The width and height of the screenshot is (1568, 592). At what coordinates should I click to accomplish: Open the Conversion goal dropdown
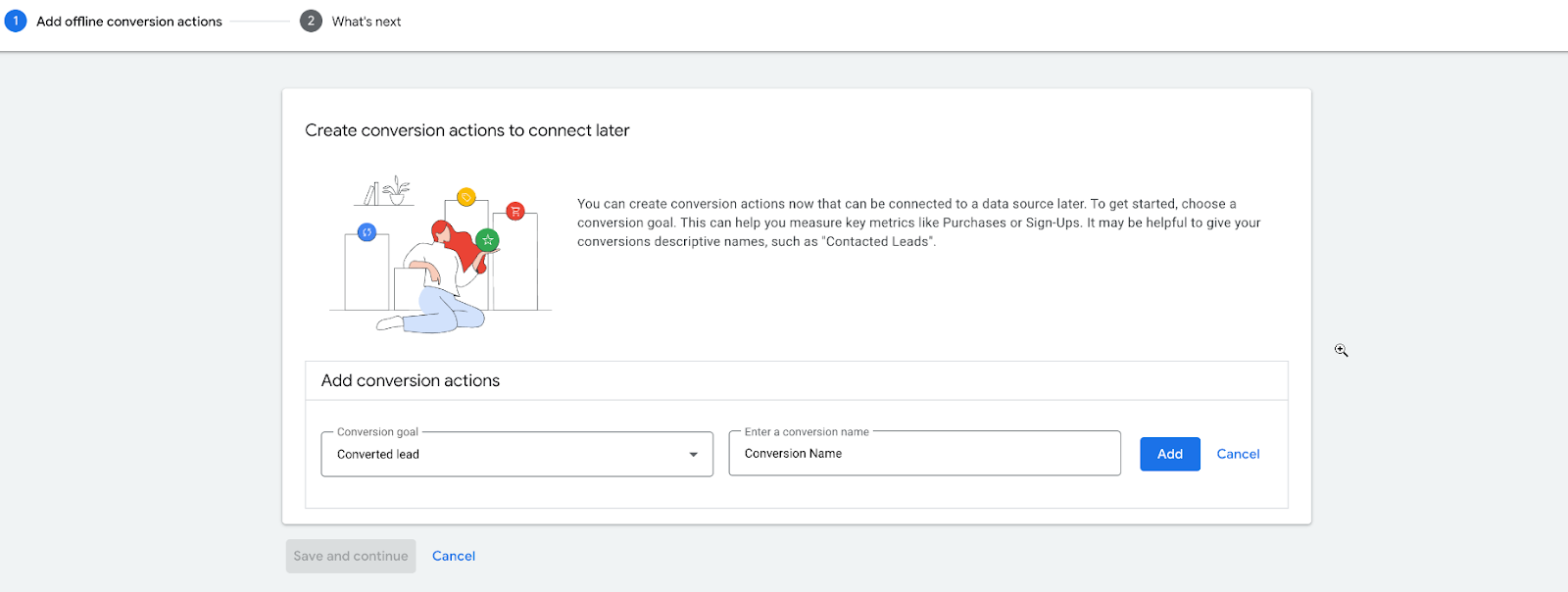click(x=516, y=455)
